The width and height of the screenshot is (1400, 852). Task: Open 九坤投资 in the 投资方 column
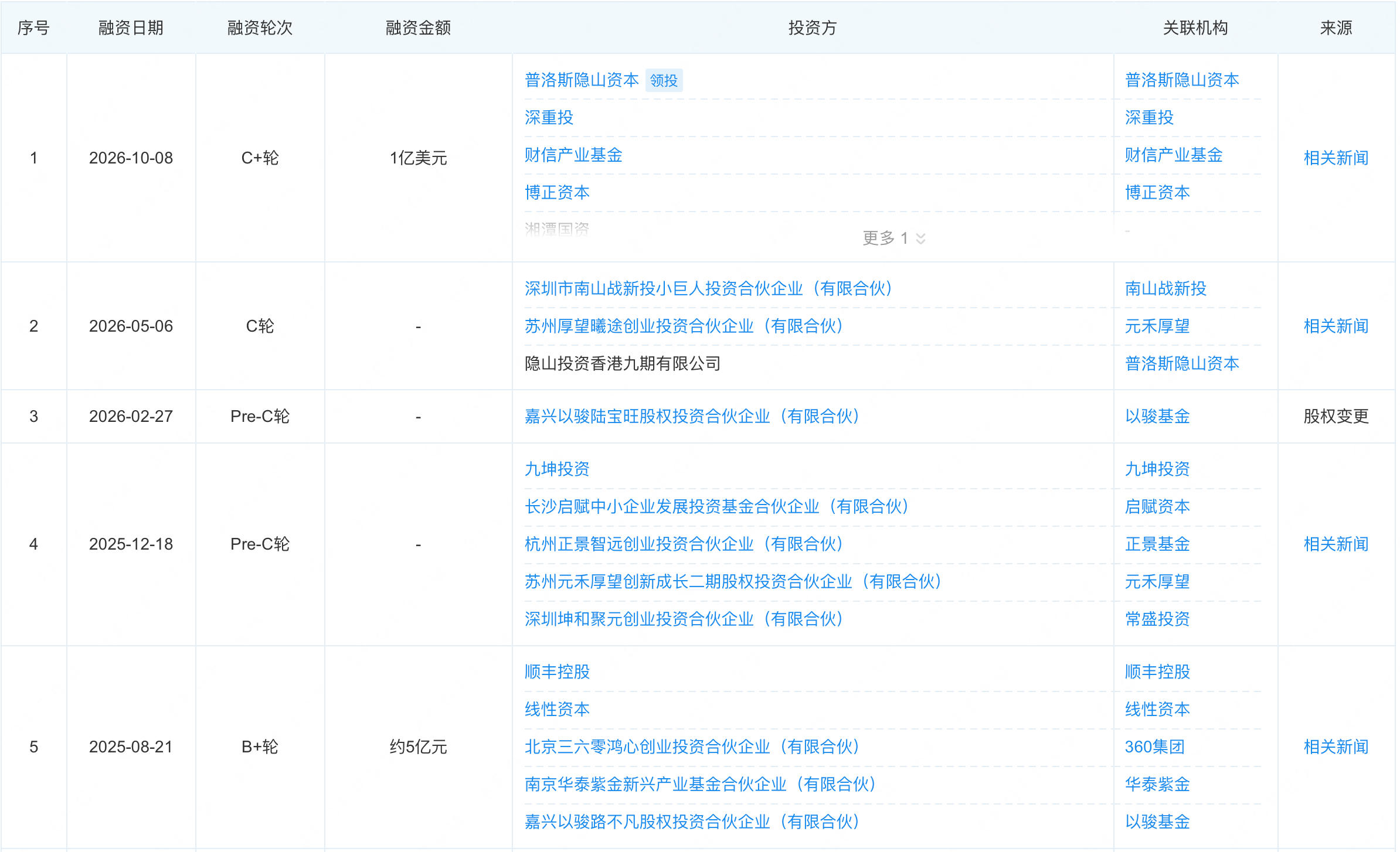pyautogui.click(x=557, y=469)
